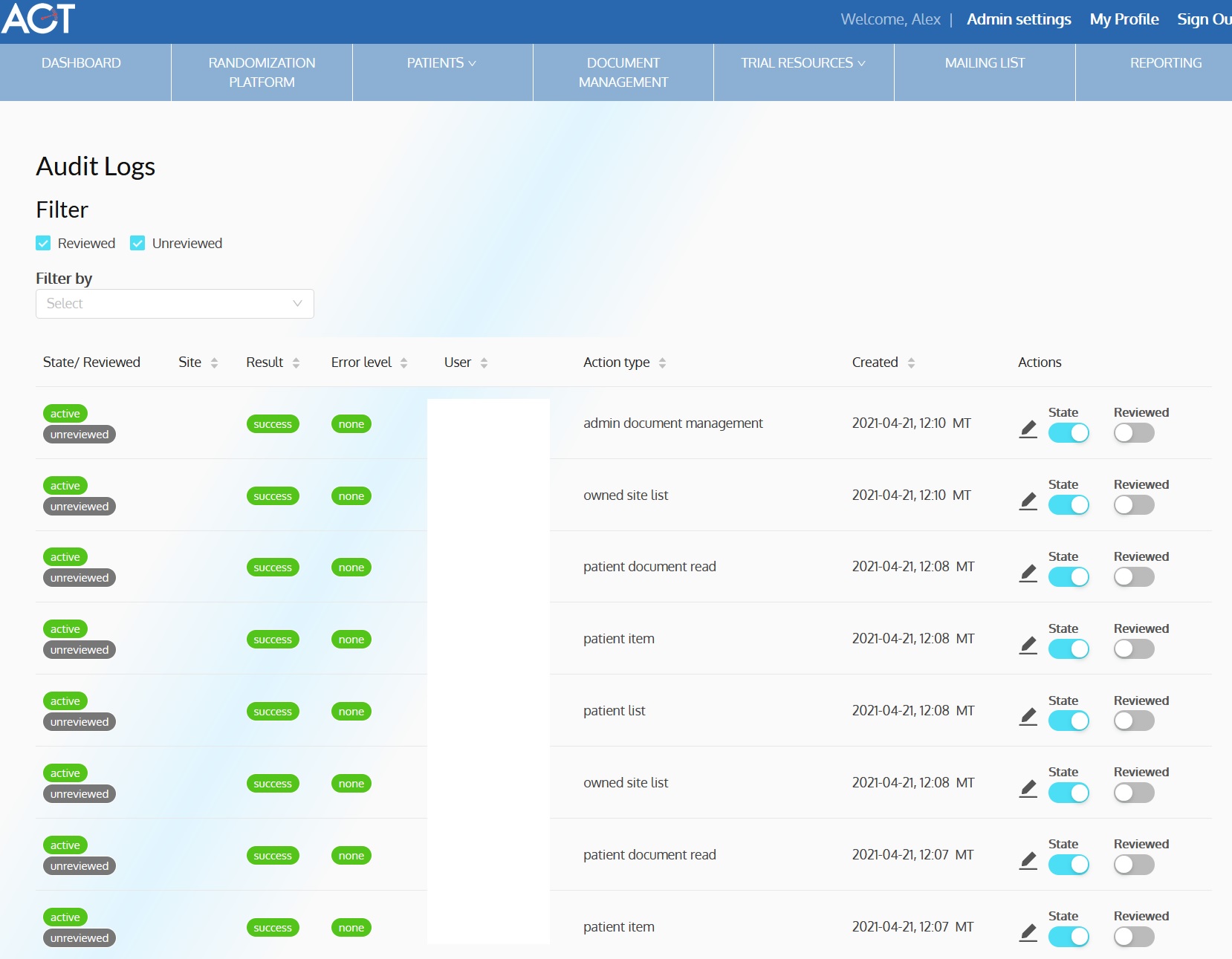Sort the table by Site column
1232x959 pixels.
[x=214, y=363]
